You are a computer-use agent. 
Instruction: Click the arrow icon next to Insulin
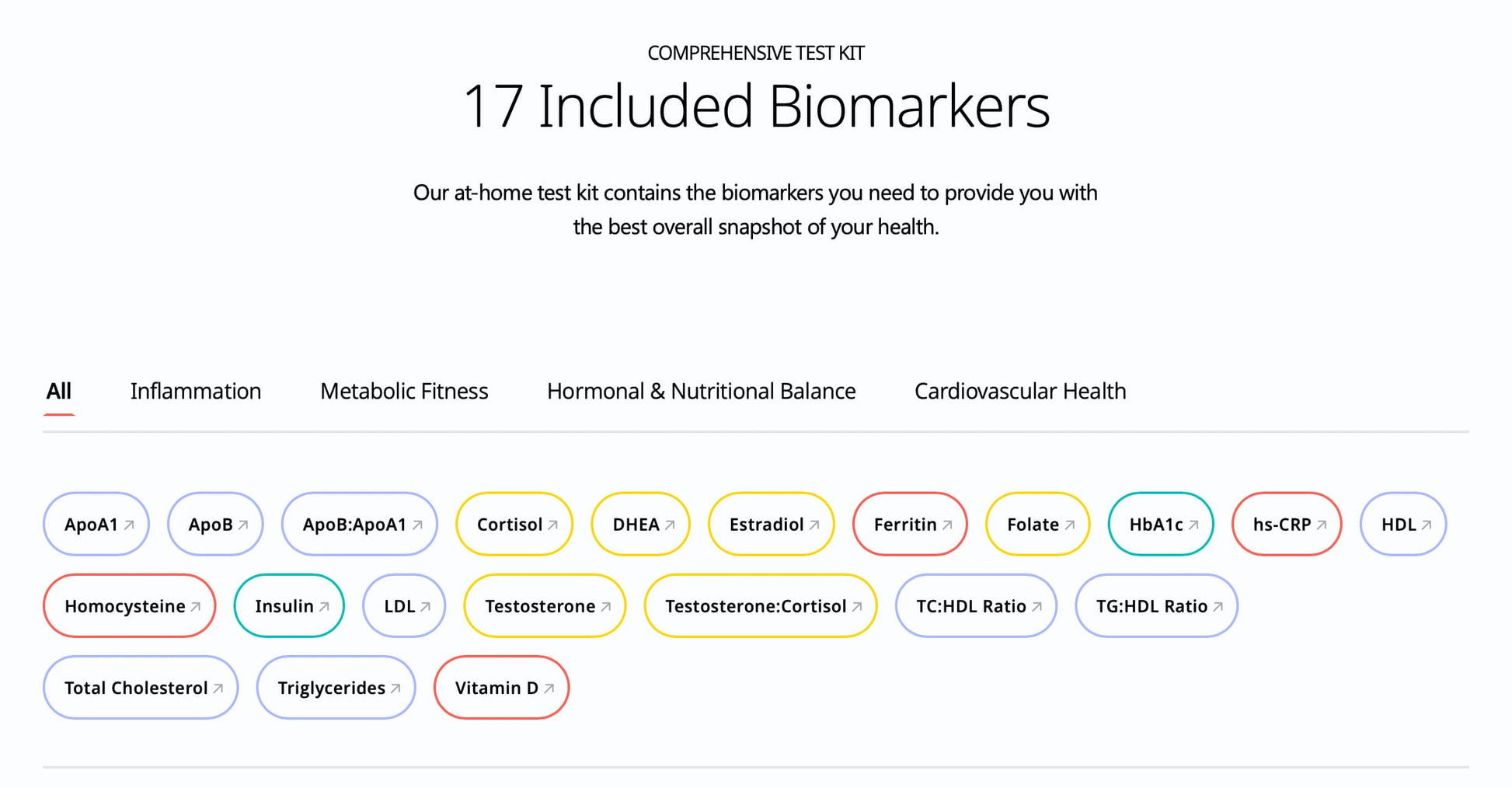(324, 607)
